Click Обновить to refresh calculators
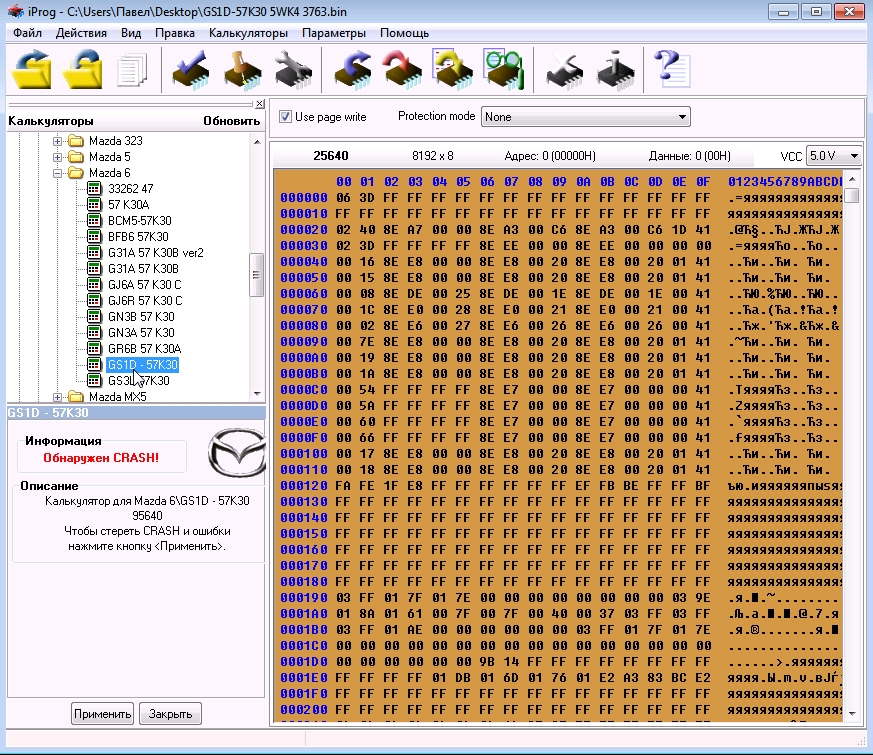The image size is (873, 755). pyautogui.click(x=232, y=121)
